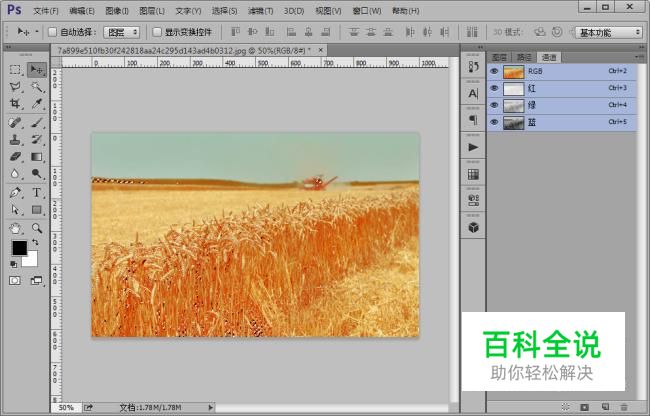Hide the 红 channel eye
The image size is (650, 416).
(x=494, y=88)
